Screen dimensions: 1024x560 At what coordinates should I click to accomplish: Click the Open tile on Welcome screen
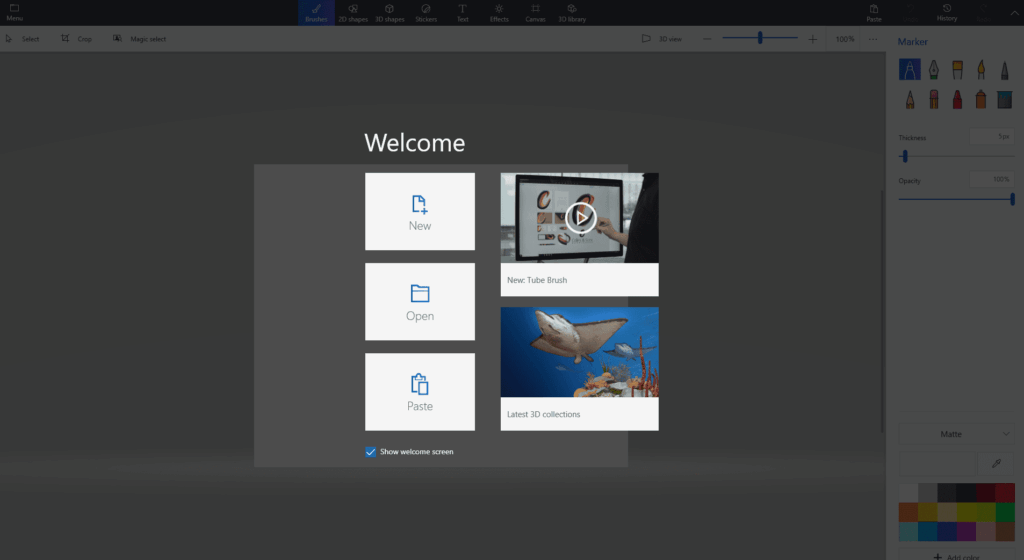(x=420, y=302)
